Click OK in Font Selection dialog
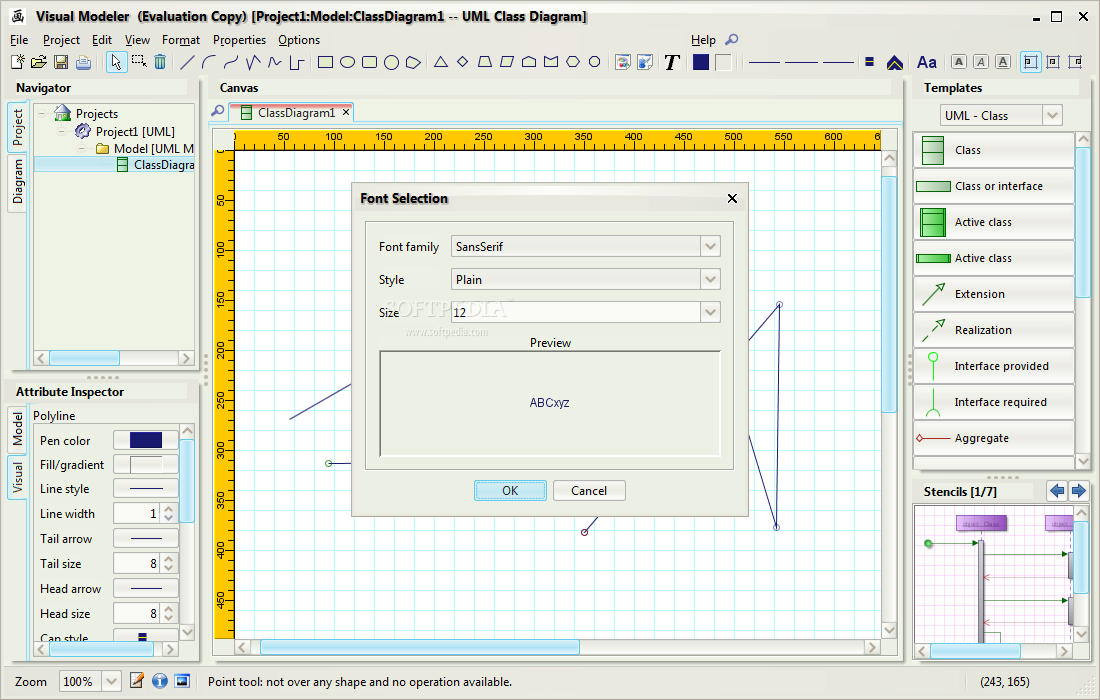Image resolution: width=1100 pixels, height=700 pixels. tap(510, 490)
